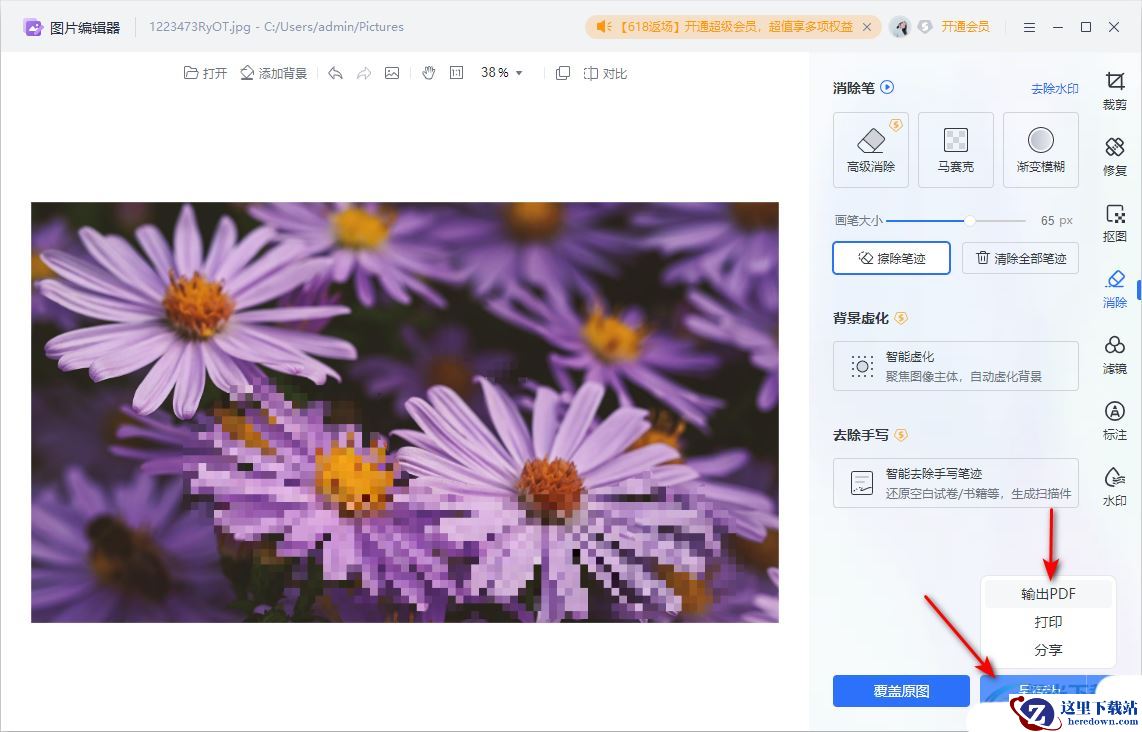The image size is (1142, 732).
Task: Redo the last undone edit
Action: pos(363,73)
